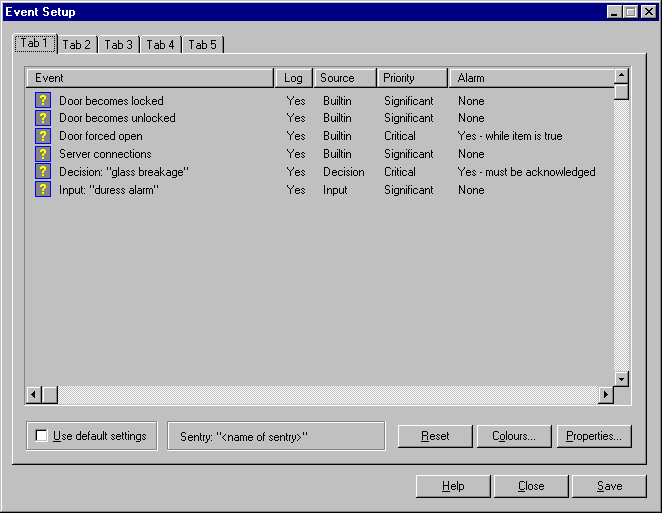Click the icon beside Door becomes unlocked
Viewport: 662px width, 513px height.
[43, 118]
